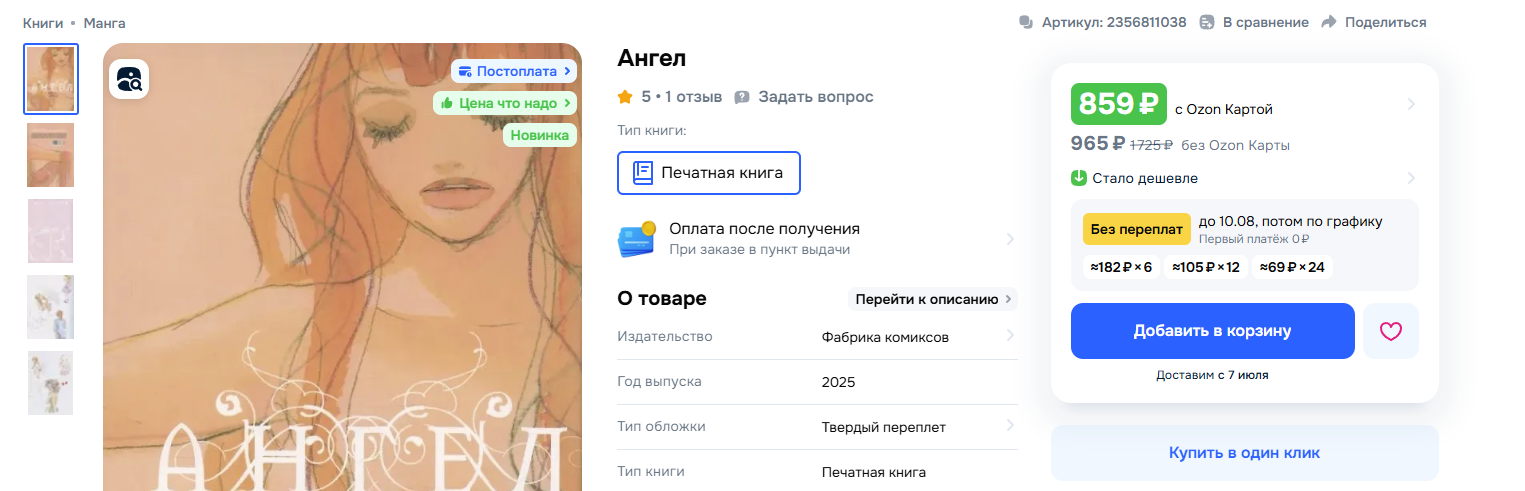
Task: Expand the Стало дешевле chevron
Action: coord(1411,178)
